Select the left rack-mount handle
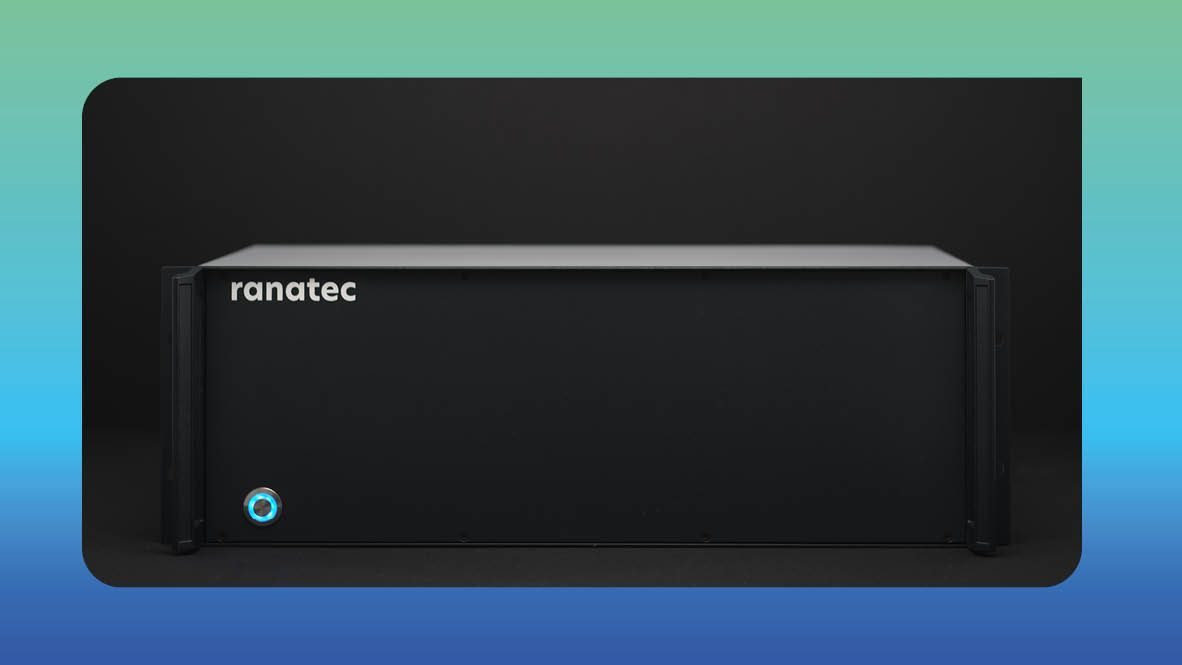1182x665 pixels. tap(185, 411)
